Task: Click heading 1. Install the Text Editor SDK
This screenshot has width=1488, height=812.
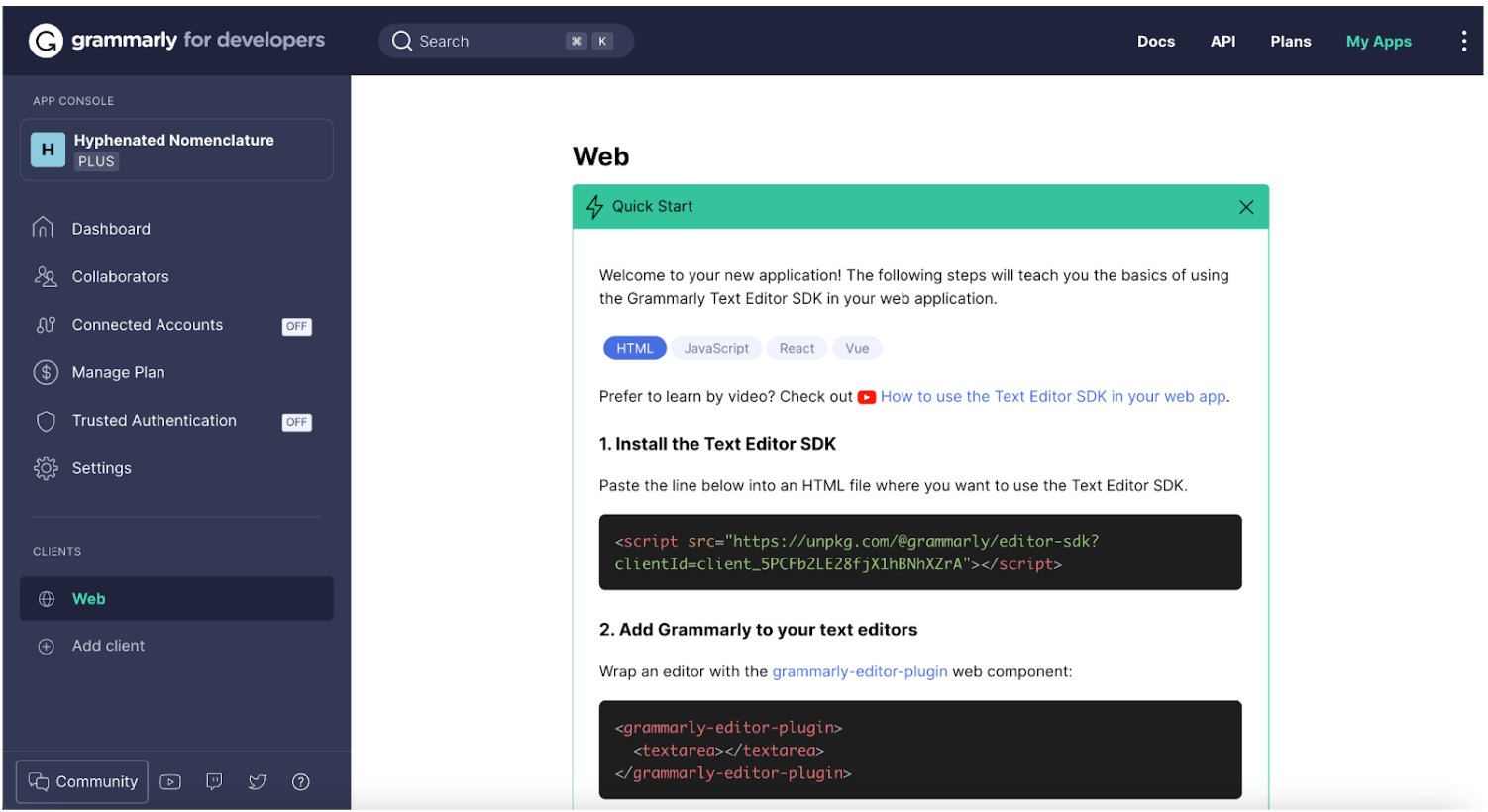Action: [x=717, y=444]
